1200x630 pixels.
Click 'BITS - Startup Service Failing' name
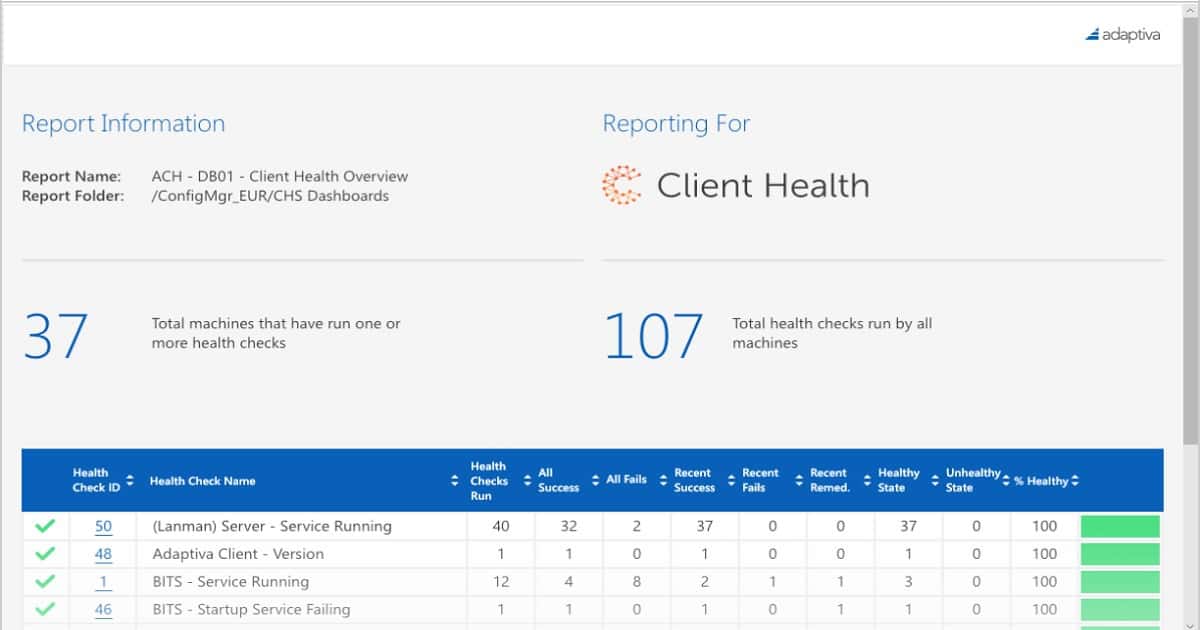[x=251, y=609]
